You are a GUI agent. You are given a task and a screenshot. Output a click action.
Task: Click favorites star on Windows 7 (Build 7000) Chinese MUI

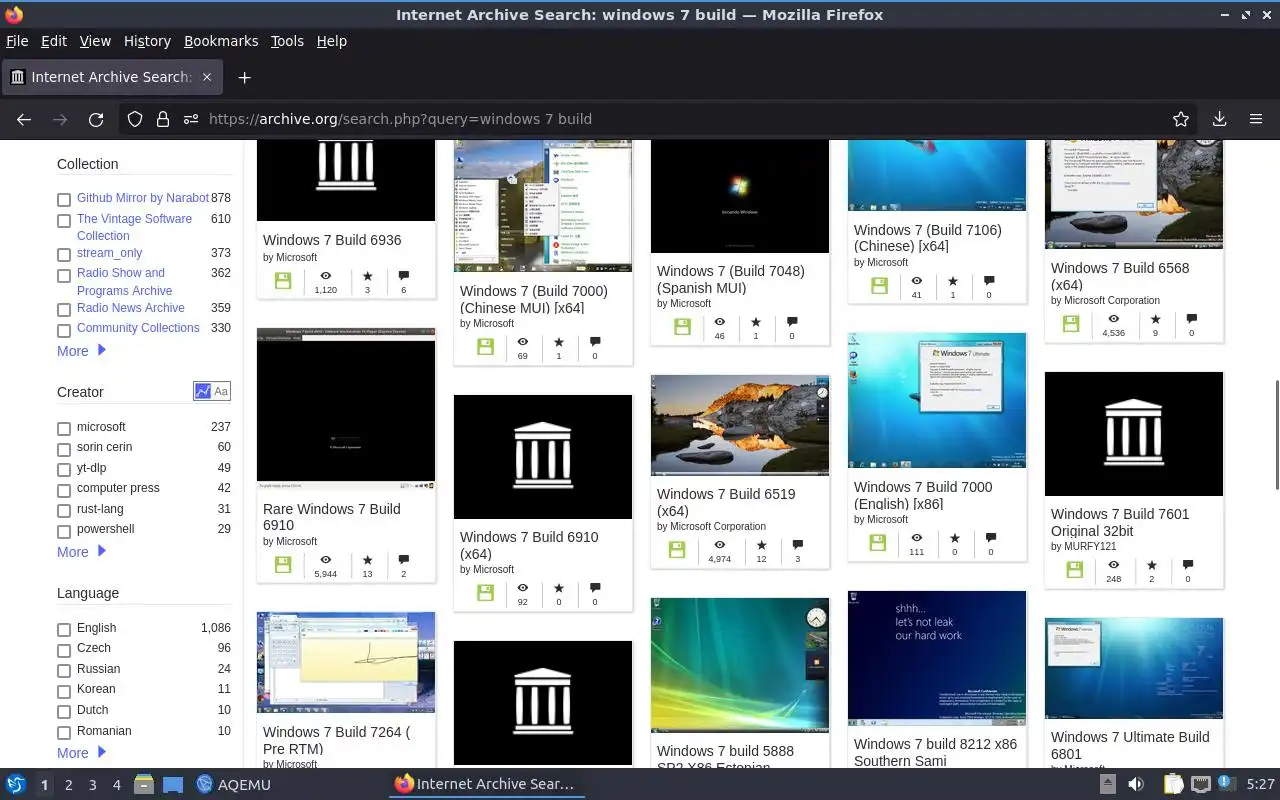tap(558, 342)
